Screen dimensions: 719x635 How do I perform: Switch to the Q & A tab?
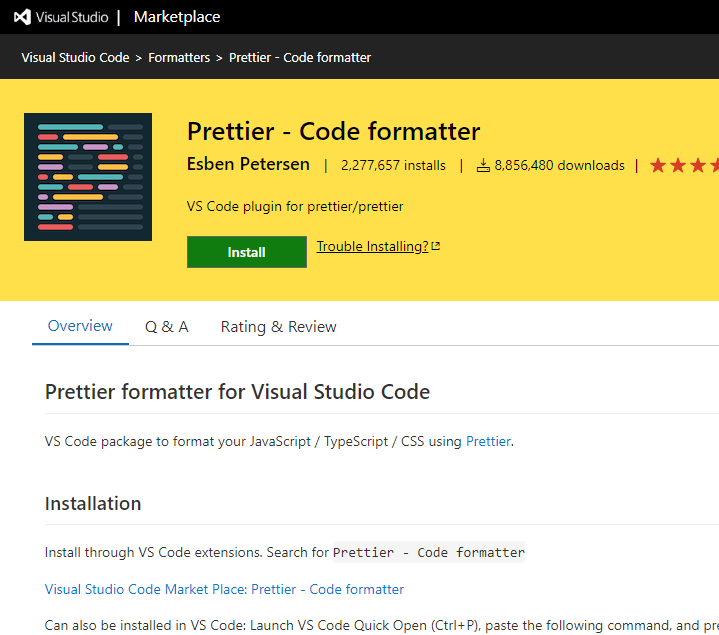[x=166, y=326]
